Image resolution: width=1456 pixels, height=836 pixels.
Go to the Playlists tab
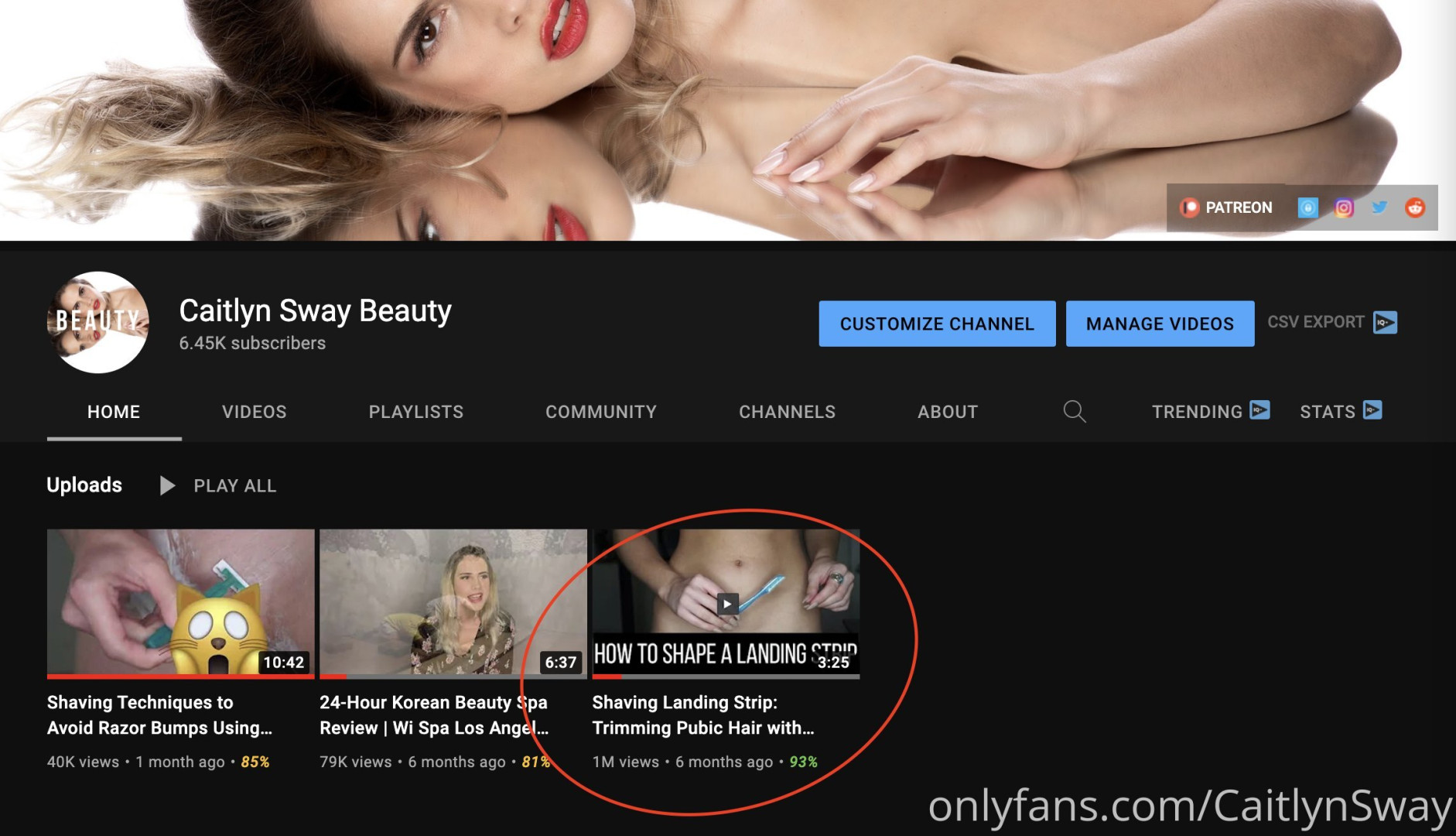pos(415,412)
